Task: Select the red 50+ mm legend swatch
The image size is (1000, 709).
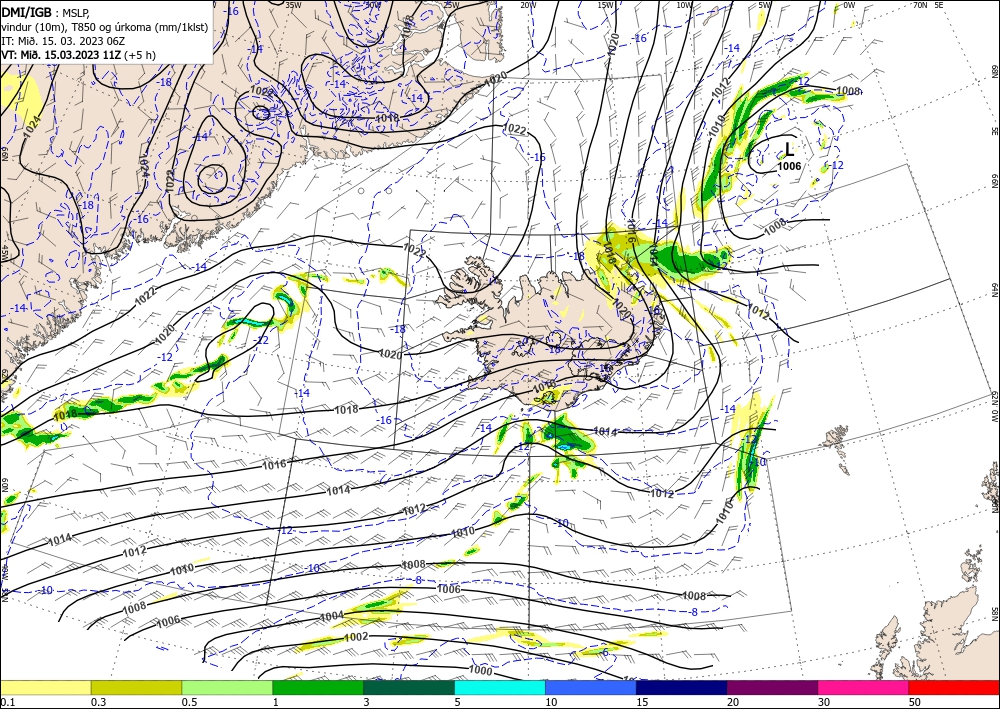Action: click(954, 687)
